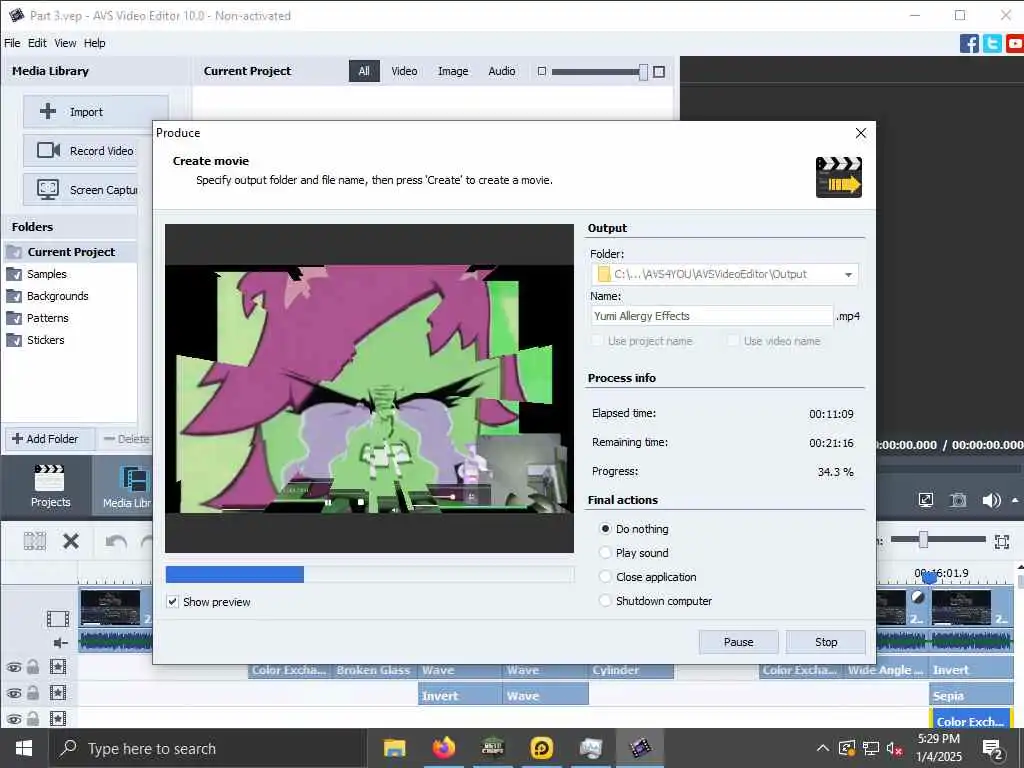Uncheck the Show preview checkbox
The width and height of the screenshot is (1024, 768).
(172, 601)
